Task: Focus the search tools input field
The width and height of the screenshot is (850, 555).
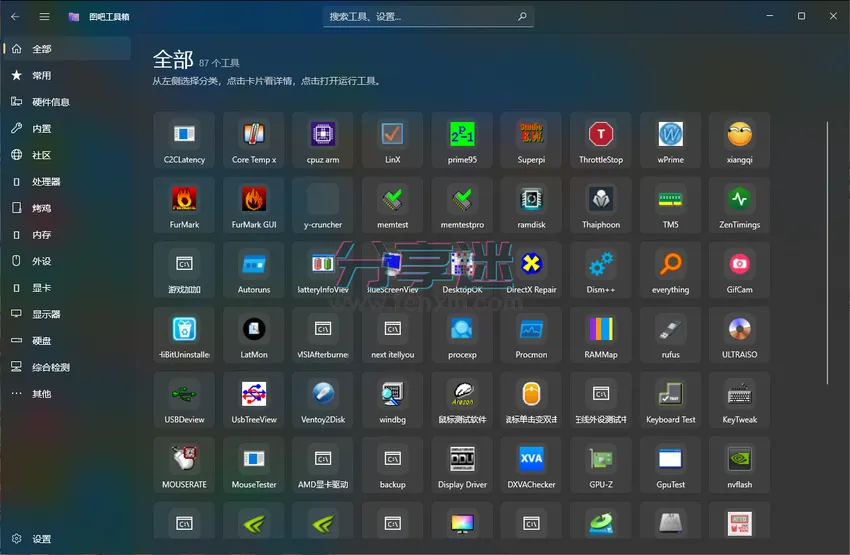Action: [x=428, y=17]
